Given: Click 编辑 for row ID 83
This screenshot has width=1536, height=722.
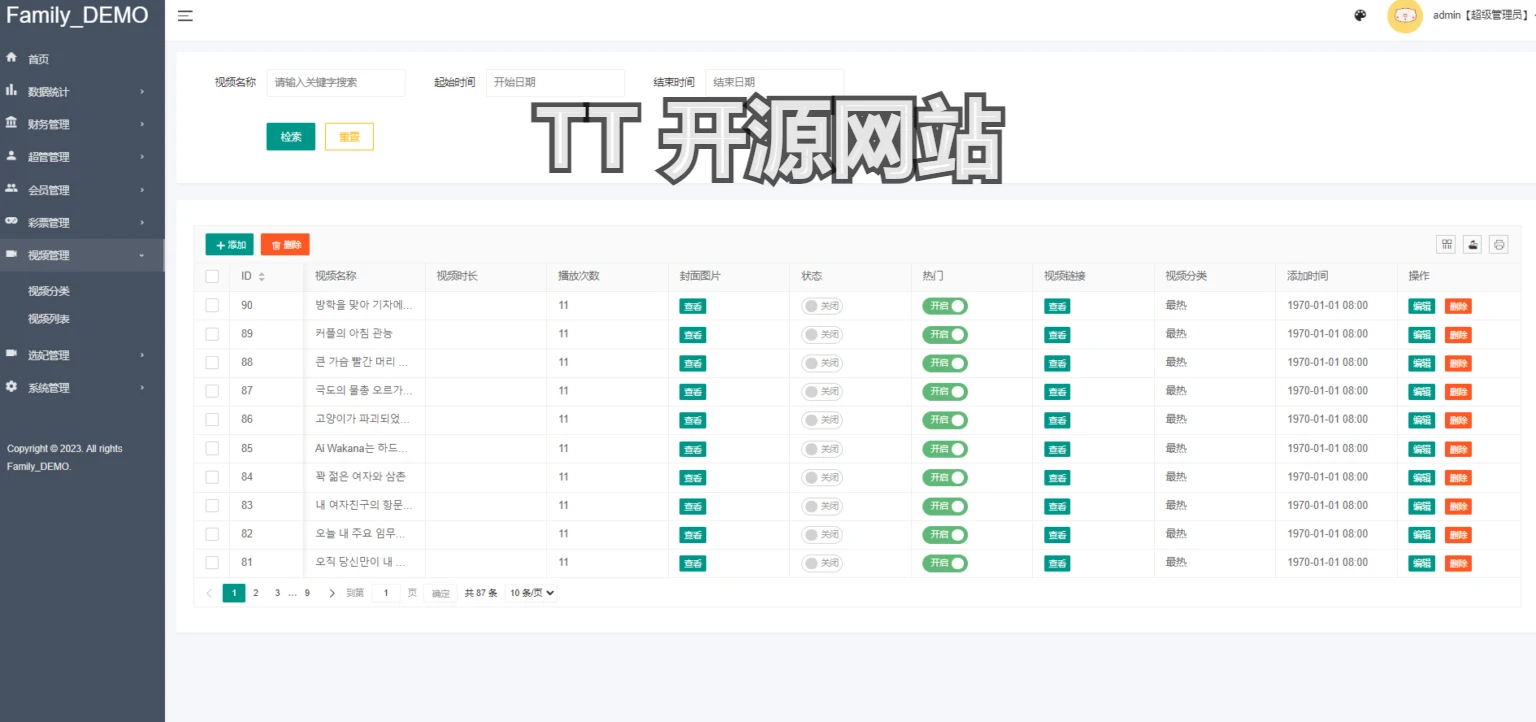Looking at the screenshot, I should pos(1421,507).
